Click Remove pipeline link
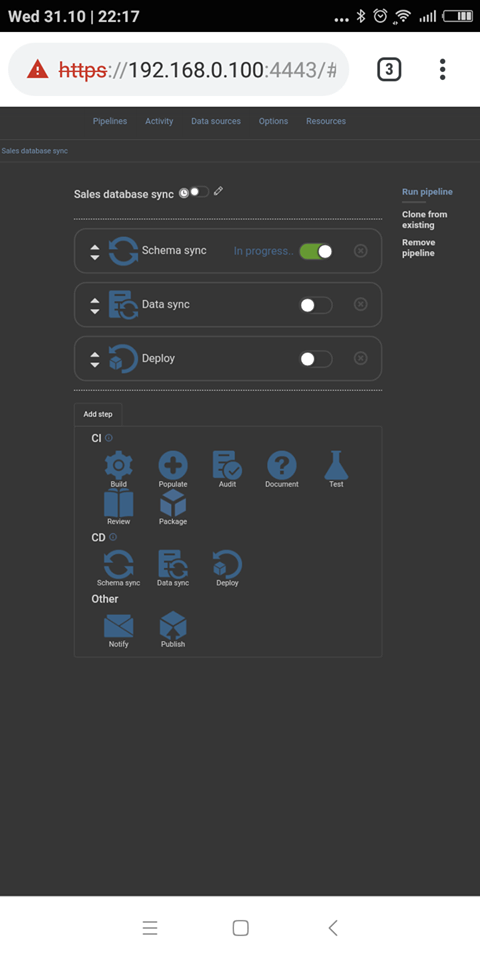Image resolution: width=480 pixels, height=960 pixels. coord(419,248)
